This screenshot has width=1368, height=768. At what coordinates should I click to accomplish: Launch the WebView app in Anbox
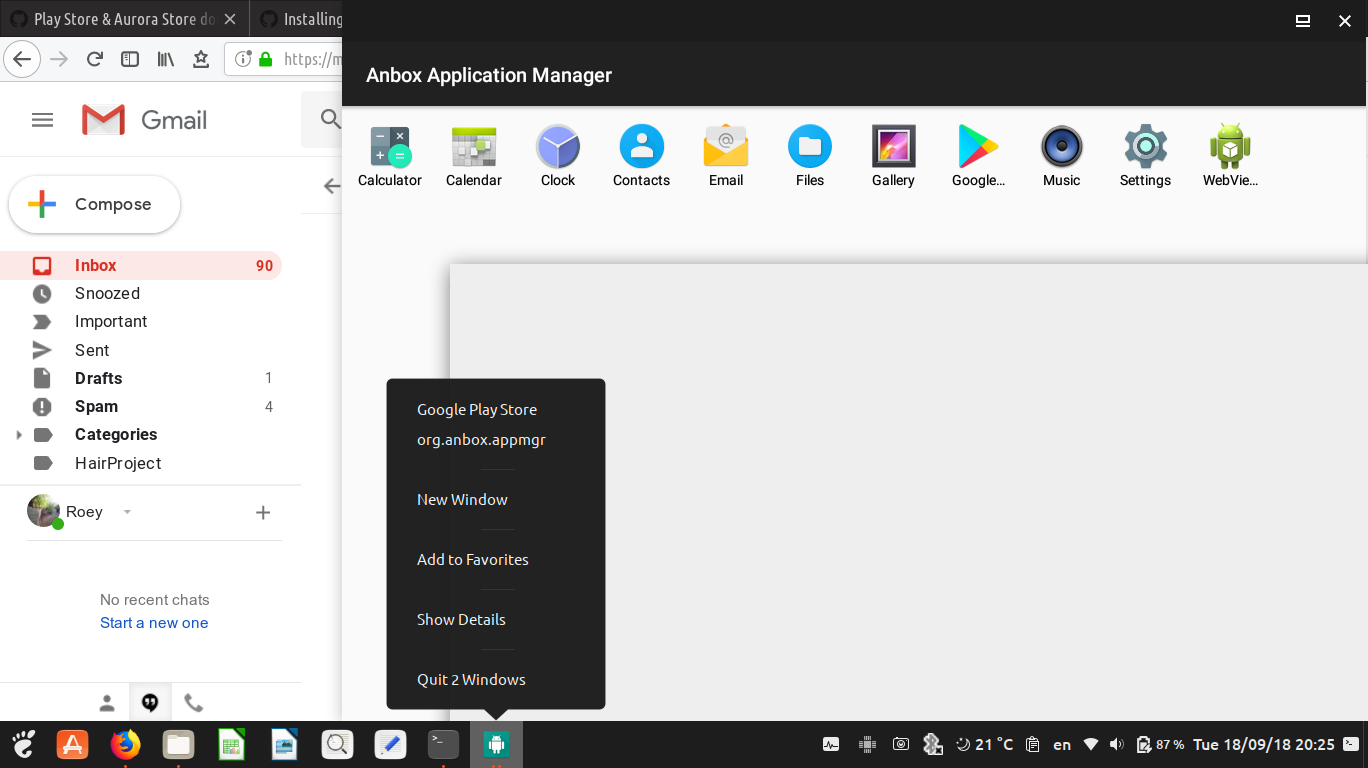tap(1230, 157)
